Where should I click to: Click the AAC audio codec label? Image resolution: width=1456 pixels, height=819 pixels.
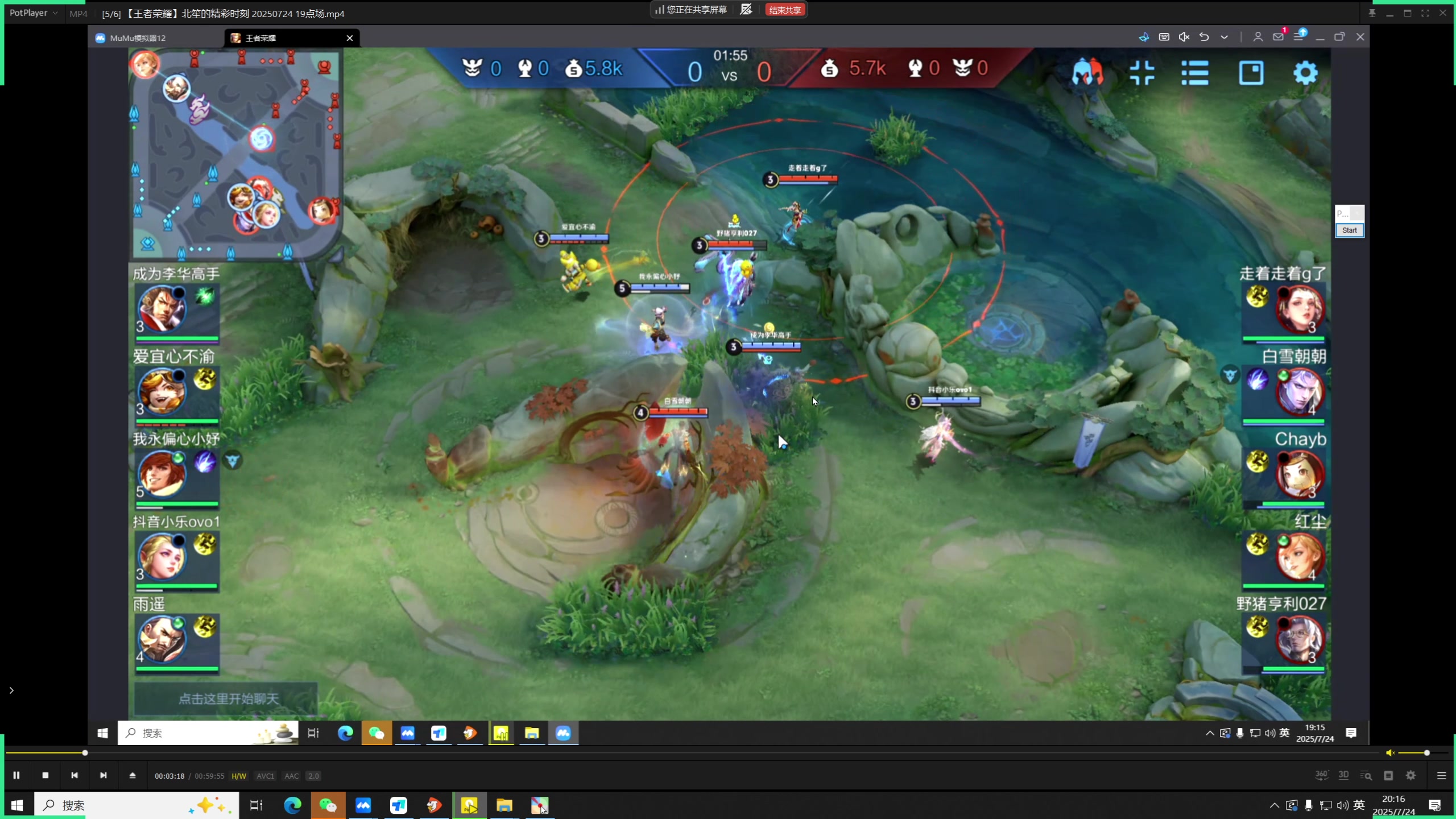point(291,776)
